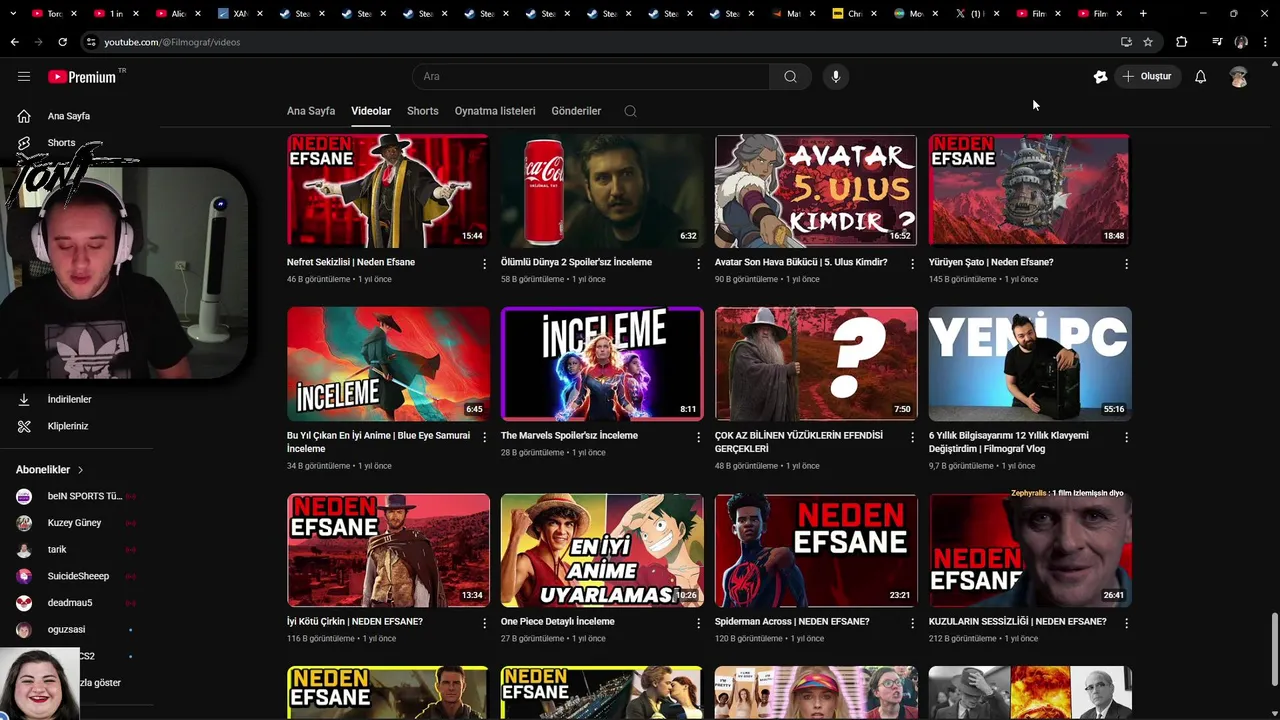Image resolution: width=1280 pixels, height=720 pixels.
Task: Click the browser tab search dropdown
Action: pos(14,13)
